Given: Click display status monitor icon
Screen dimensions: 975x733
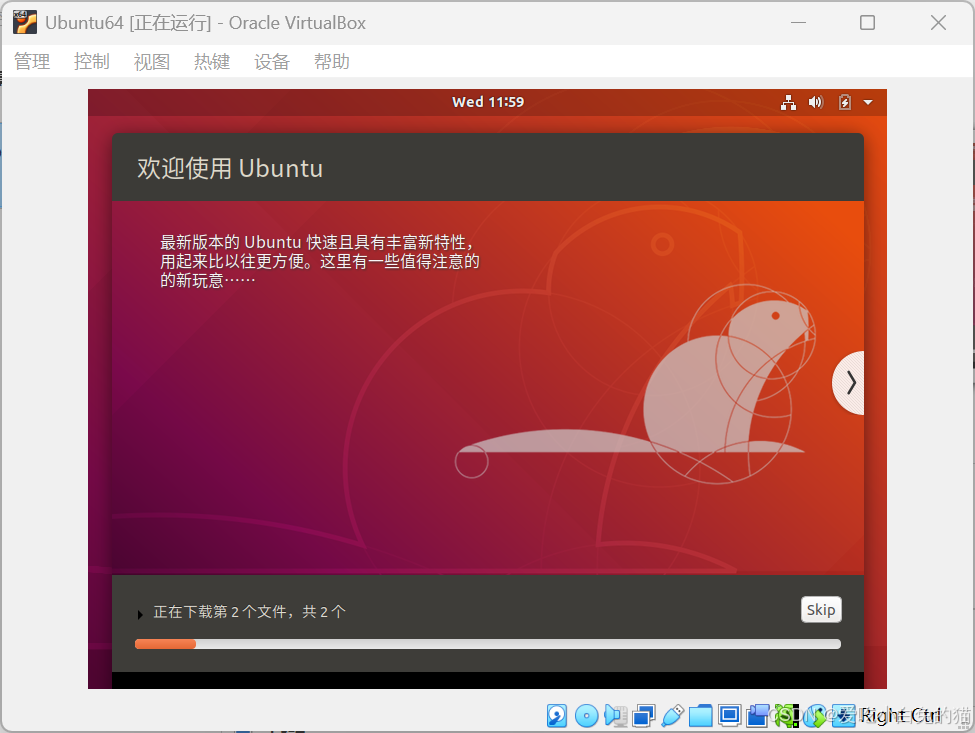Looking at the screenshot, I should tap(729, 716).
